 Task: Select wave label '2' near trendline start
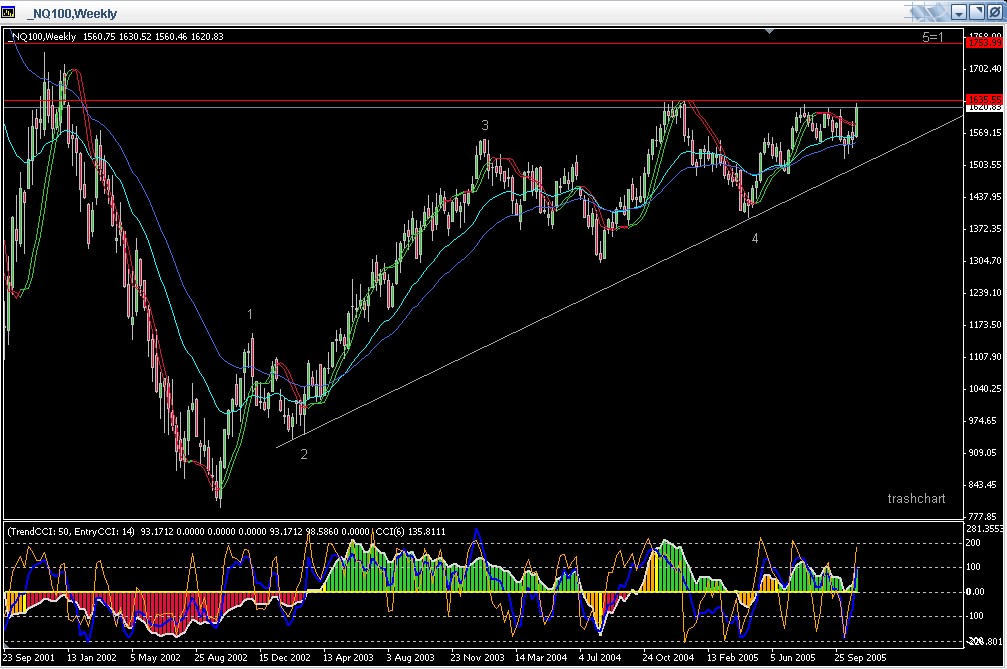click(304, 454)
